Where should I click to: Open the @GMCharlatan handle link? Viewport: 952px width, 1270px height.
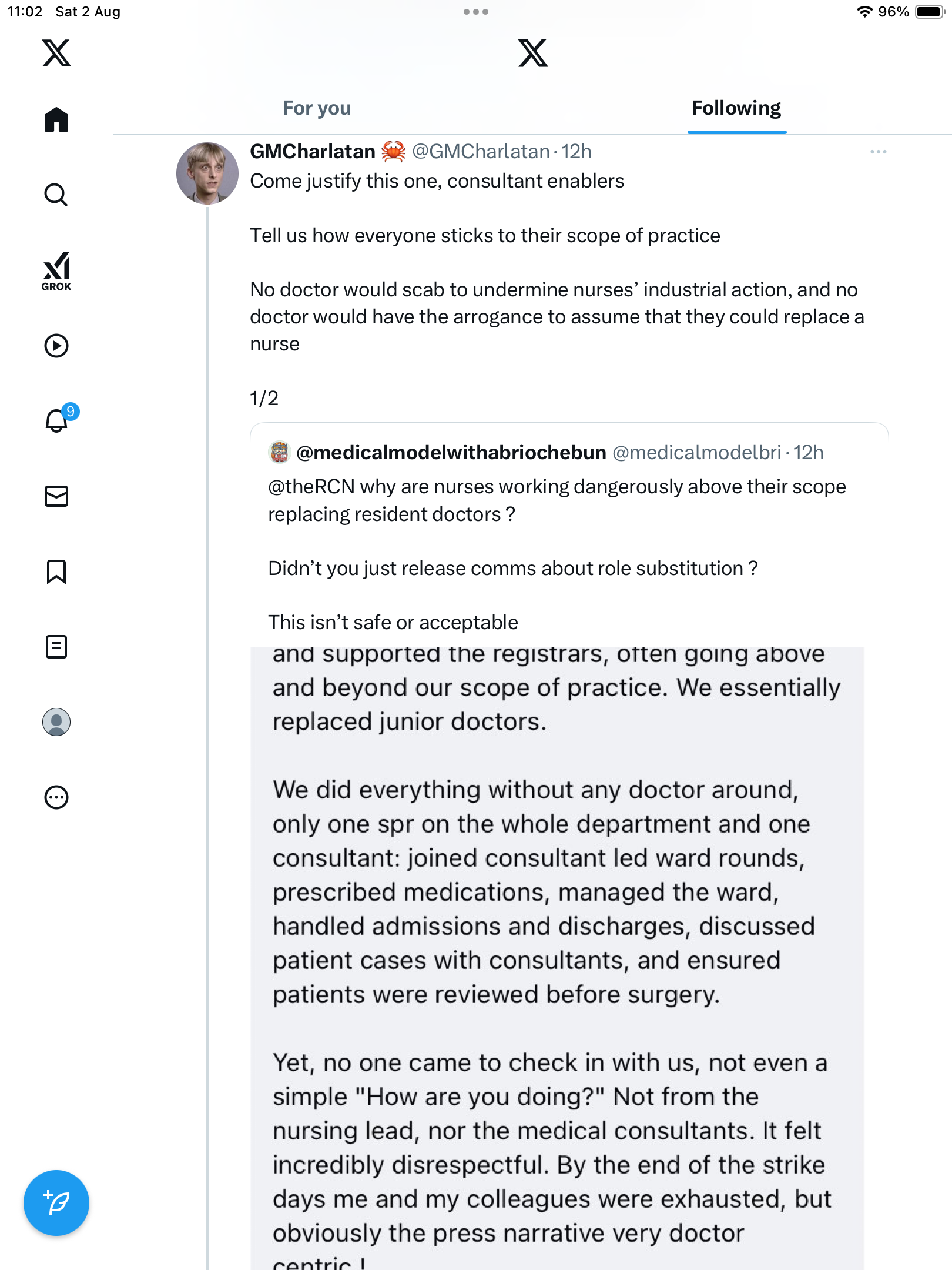(481, 152)
